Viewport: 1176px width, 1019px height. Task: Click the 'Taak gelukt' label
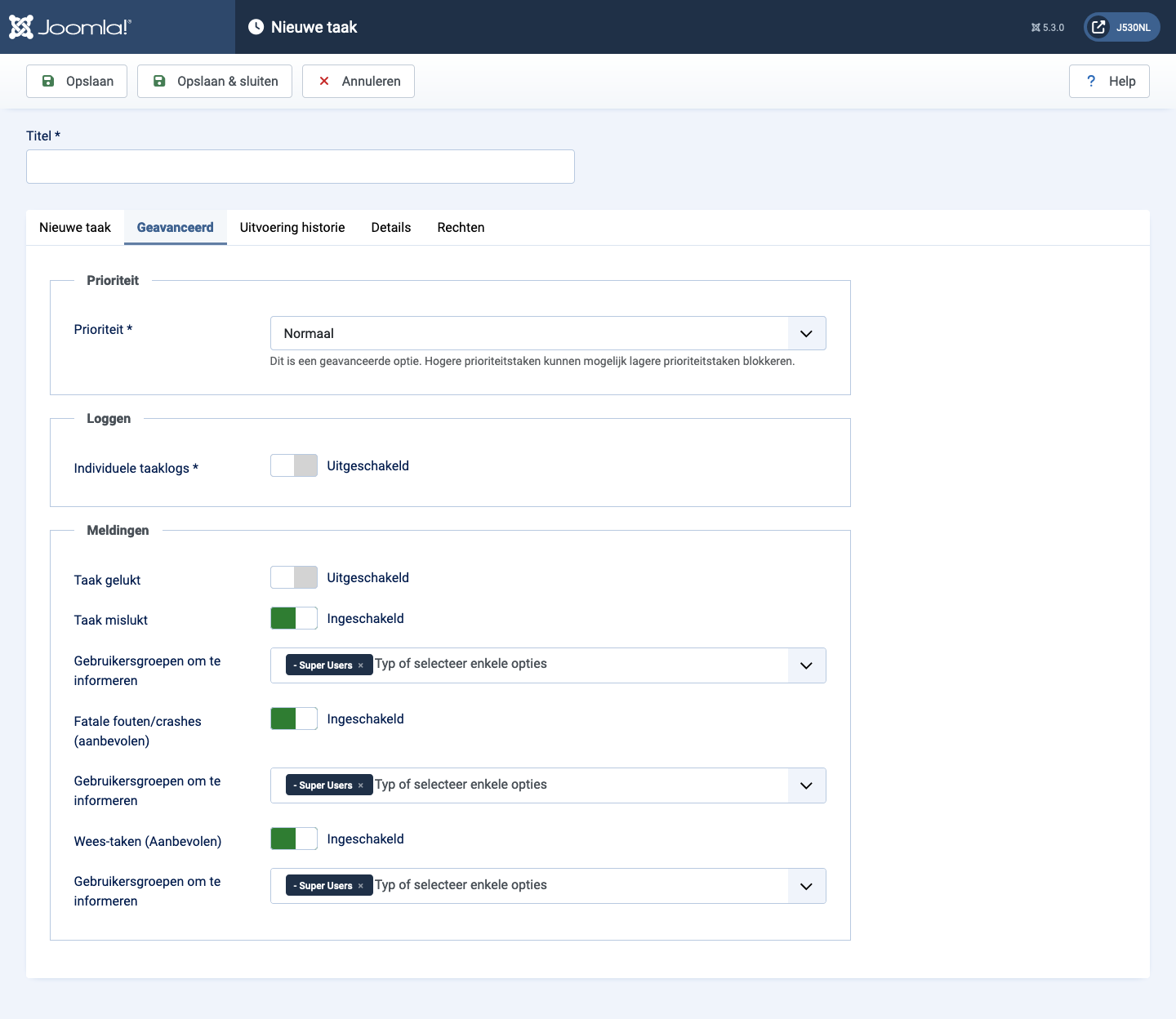pyautogui.click(x=107, y=580)
